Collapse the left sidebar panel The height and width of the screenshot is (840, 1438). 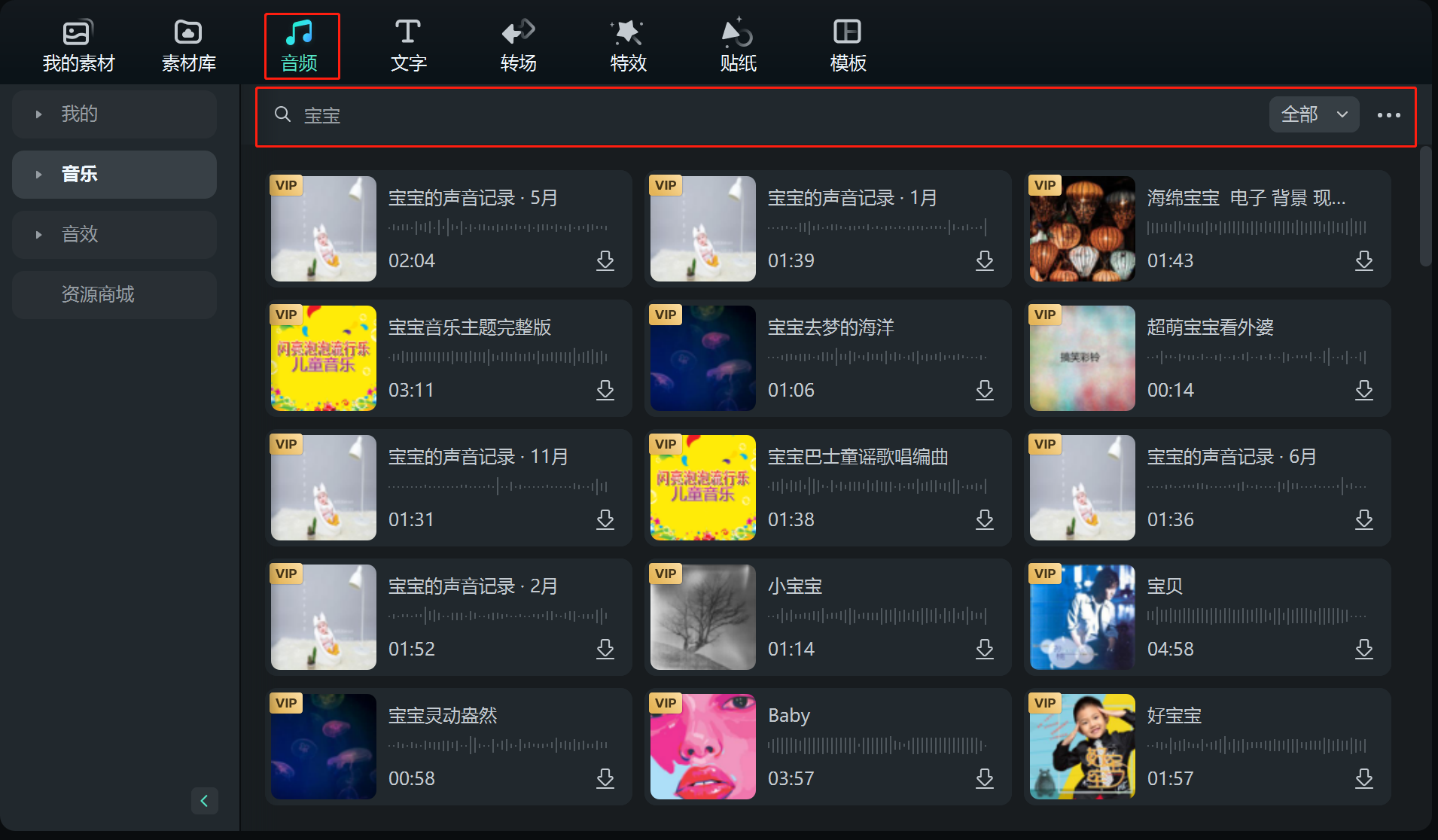click(205, 801)
